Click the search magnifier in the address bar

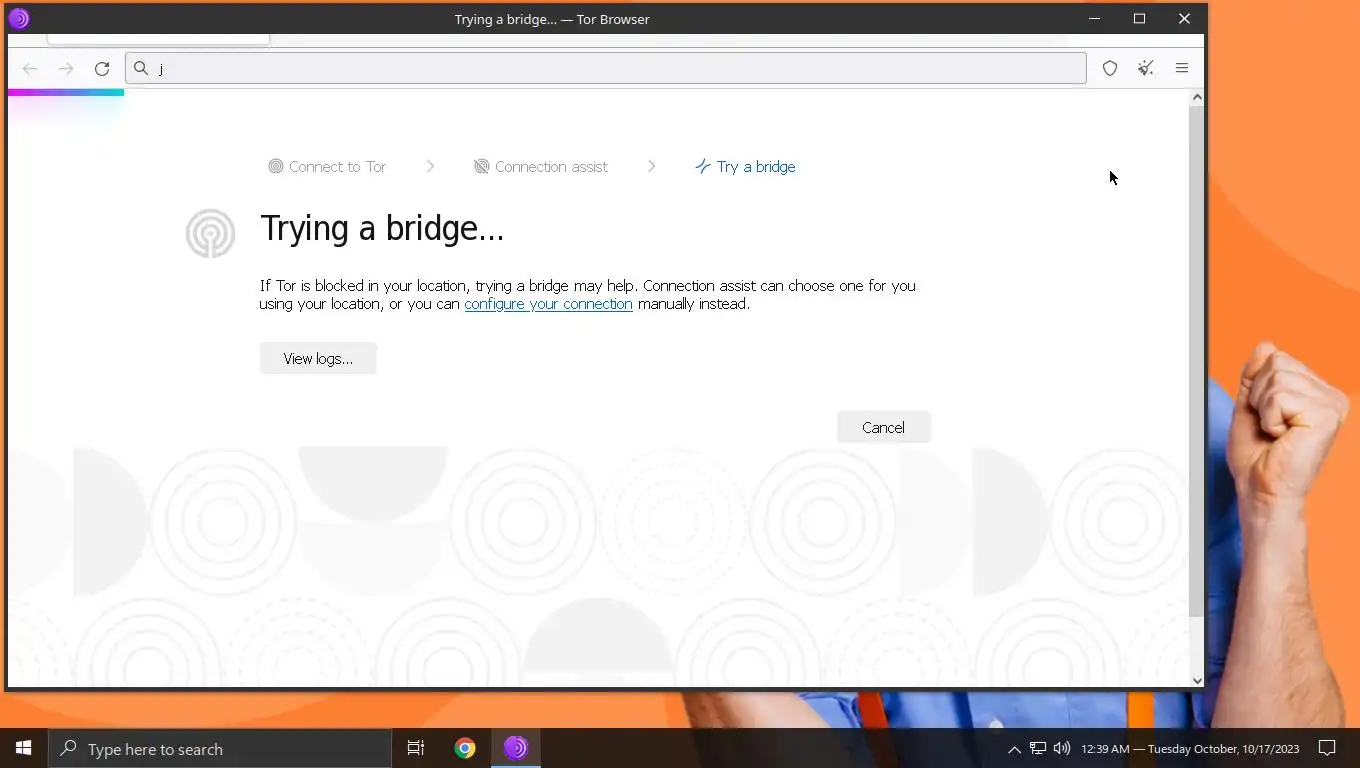tap(141, 68)
